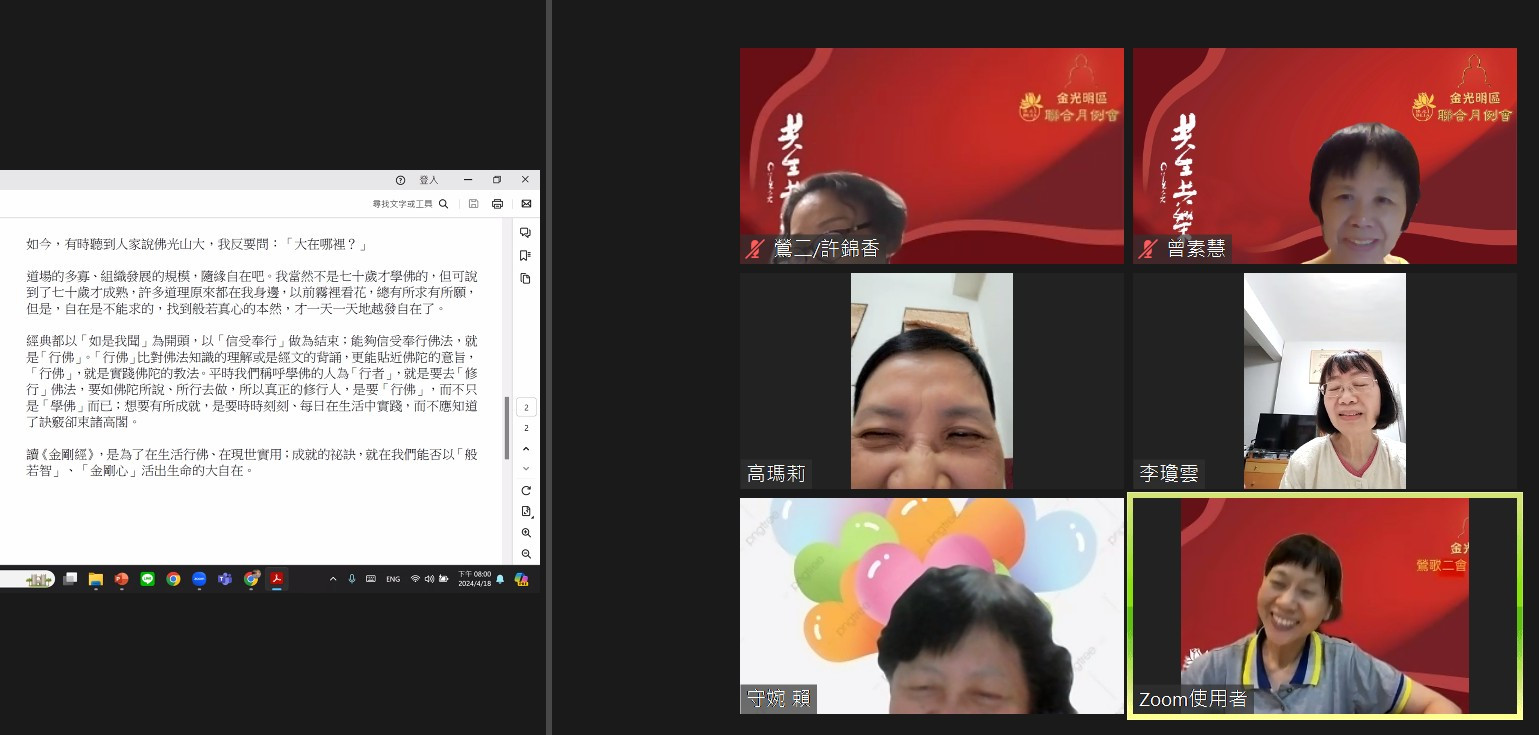
Task: Click the rotate page icon
Action: point(526,490)
